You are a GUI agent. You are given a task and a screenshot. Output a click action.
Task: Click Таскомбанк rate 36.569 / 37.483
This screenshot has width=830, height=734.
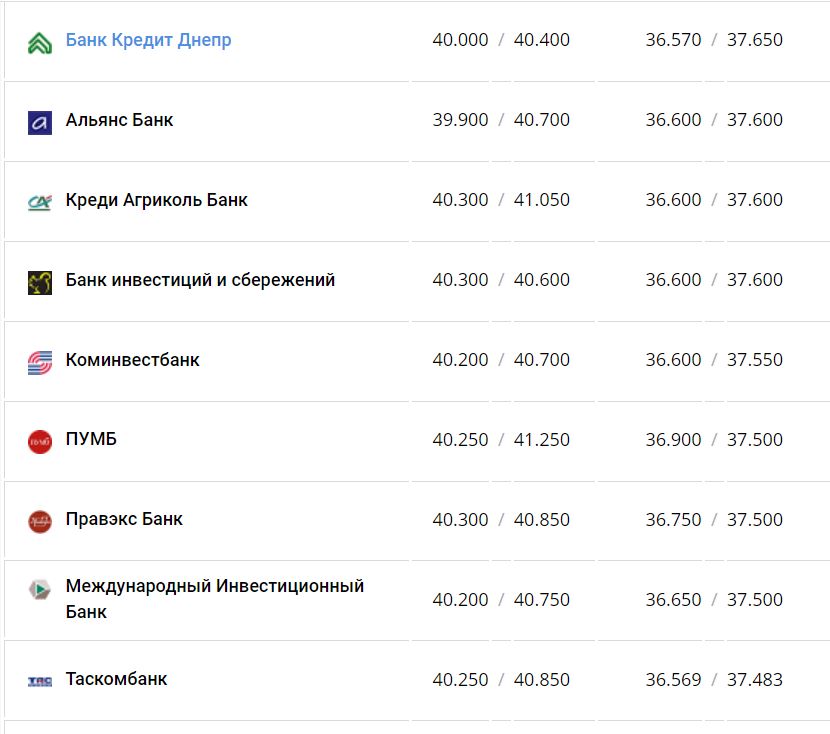click(x=714, y=680)
